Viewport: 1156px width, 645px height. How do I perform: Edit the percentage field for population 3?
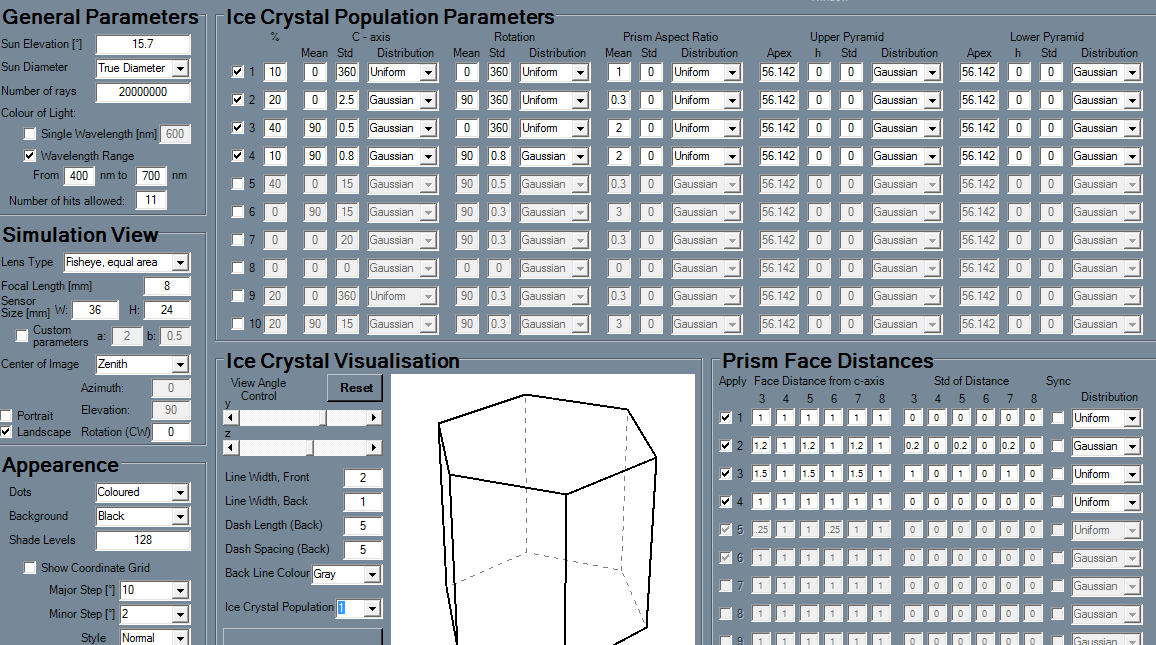[275, 128]
